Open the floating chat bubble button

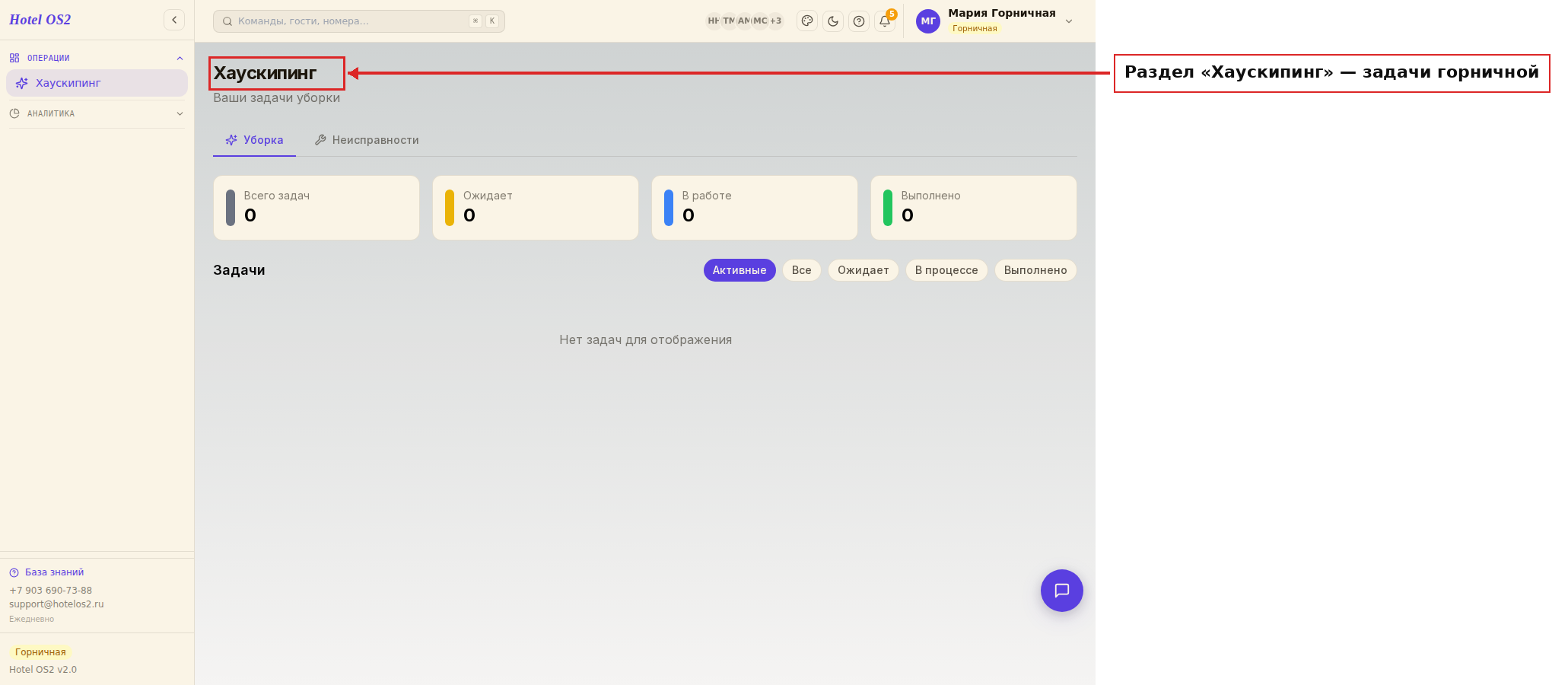pos(1062,591)
